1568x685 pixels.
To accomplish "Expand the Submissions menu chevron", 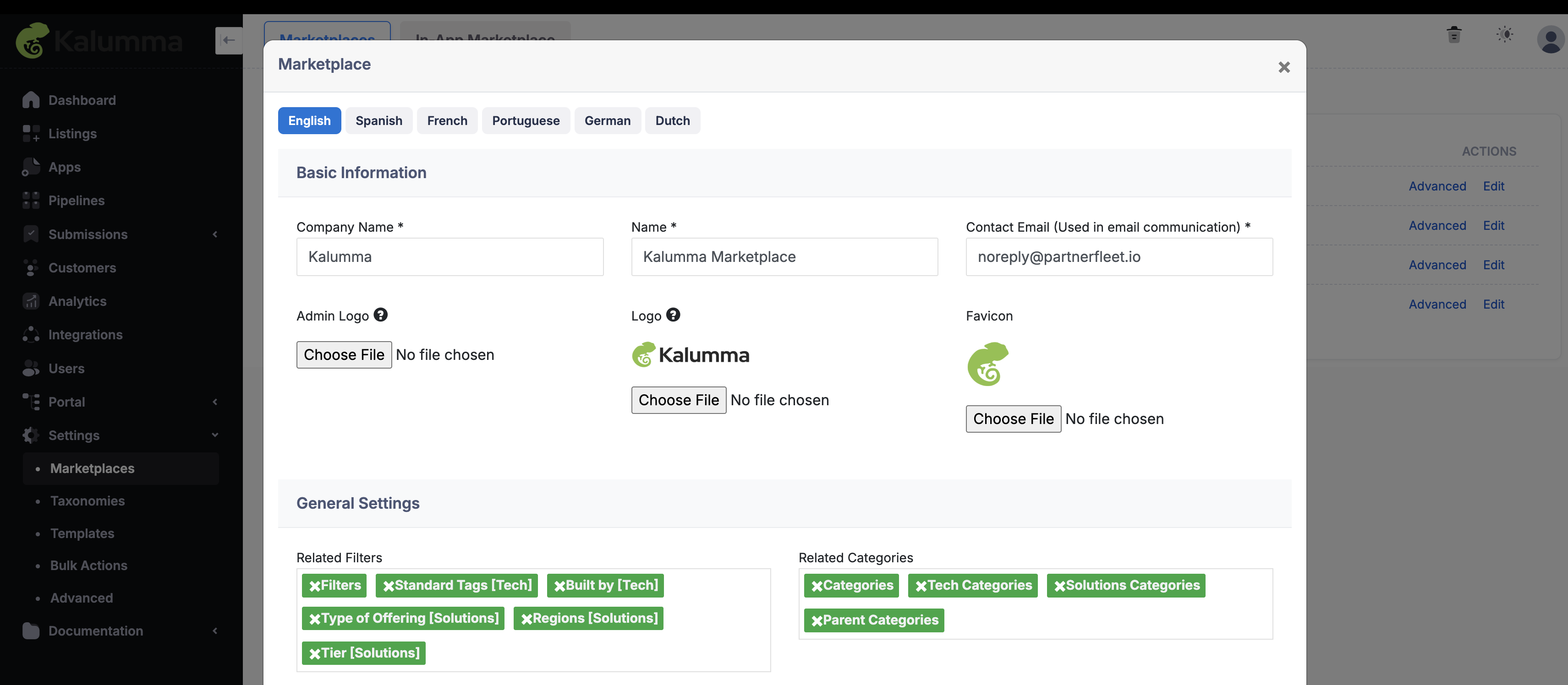I will tap(215, 234).
